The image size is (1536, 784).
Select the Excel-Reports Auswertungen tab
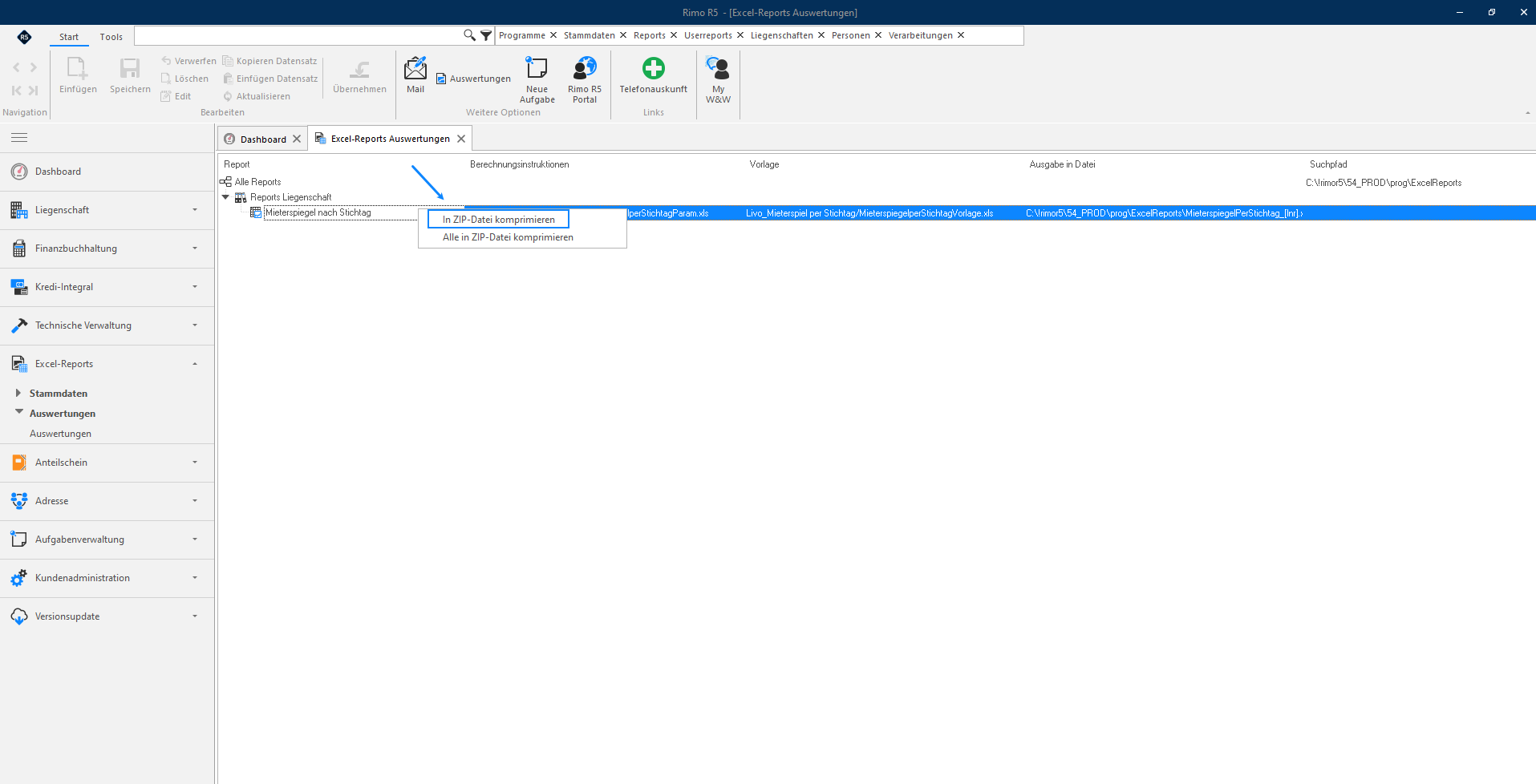click(x=391, y=139)
